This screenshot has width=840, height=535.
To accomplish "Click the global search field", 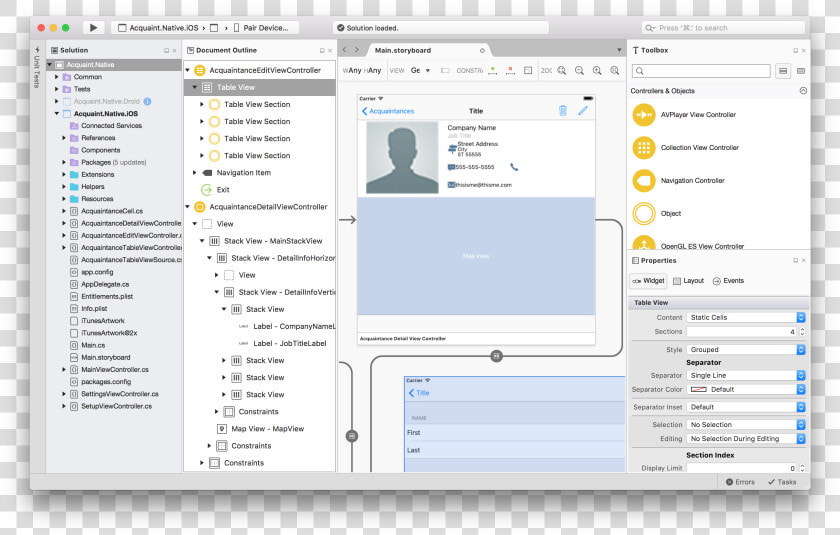I will (723, 28).
